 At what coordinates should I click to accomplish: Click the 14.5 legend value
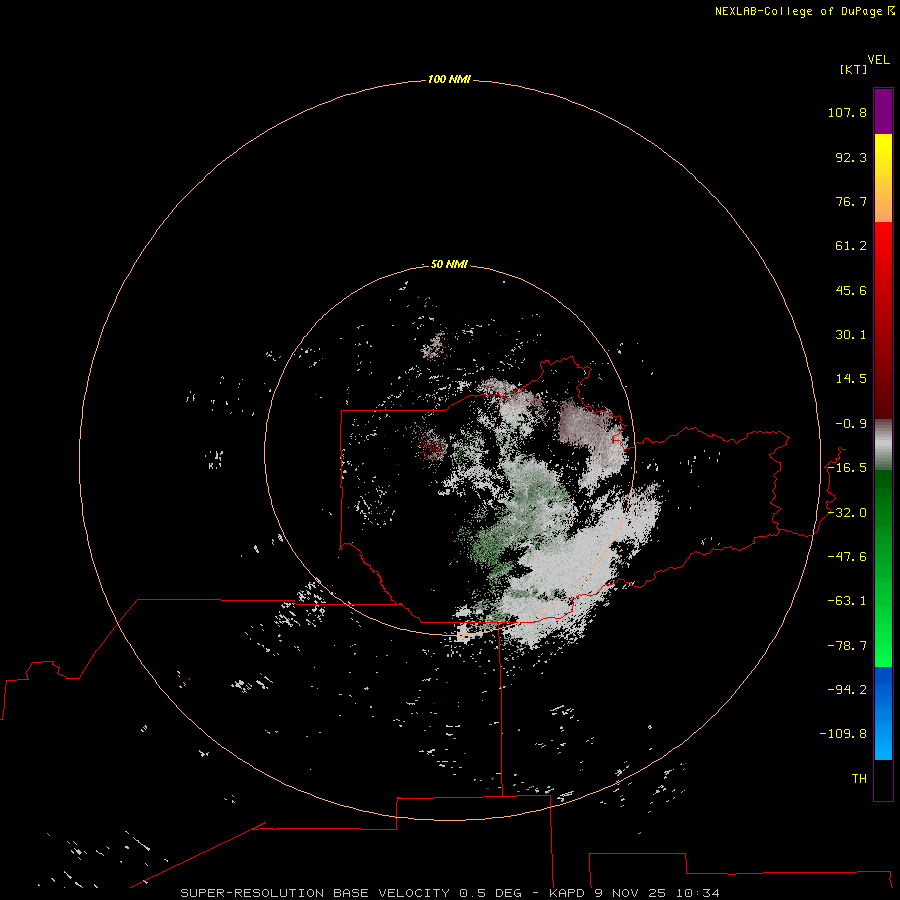click(x=851, y=379)
